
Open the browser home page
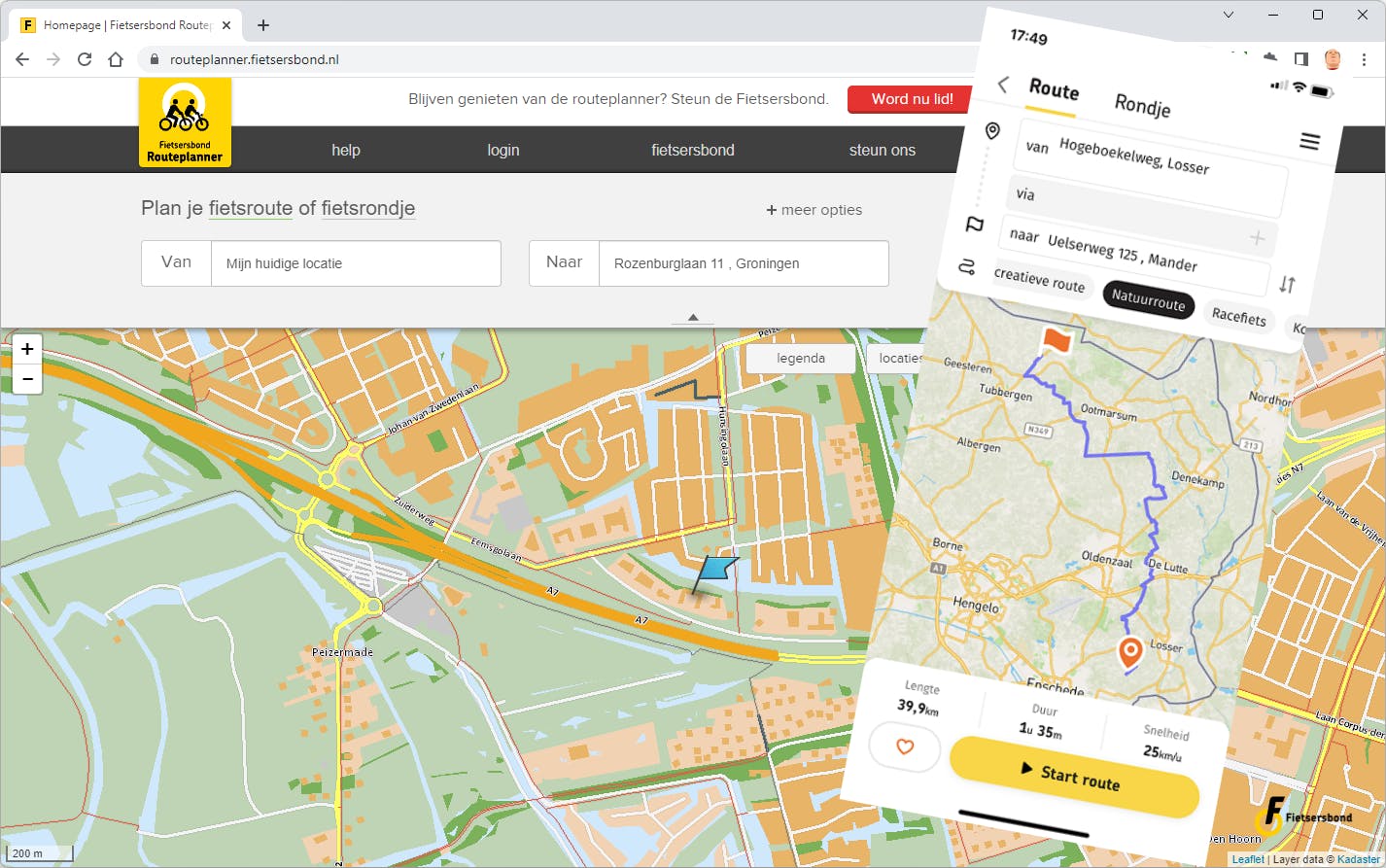116,59
